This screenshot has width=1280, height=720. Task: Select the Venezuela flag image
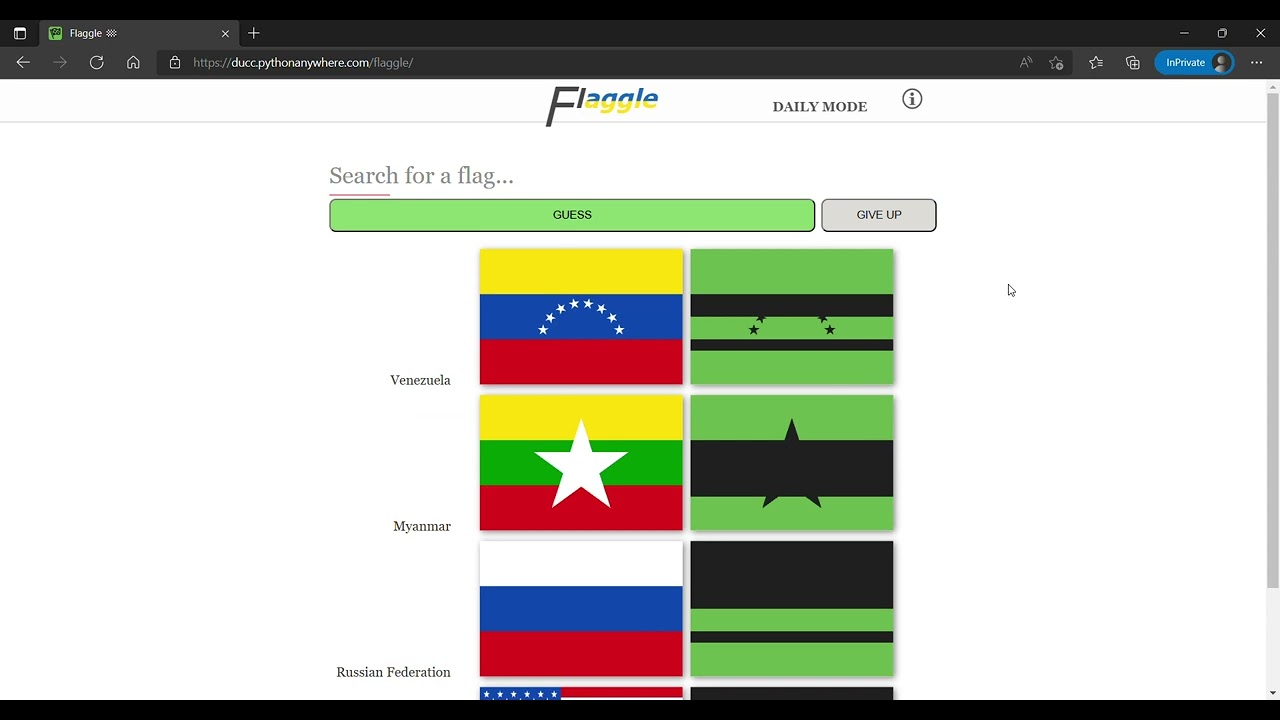581,317
